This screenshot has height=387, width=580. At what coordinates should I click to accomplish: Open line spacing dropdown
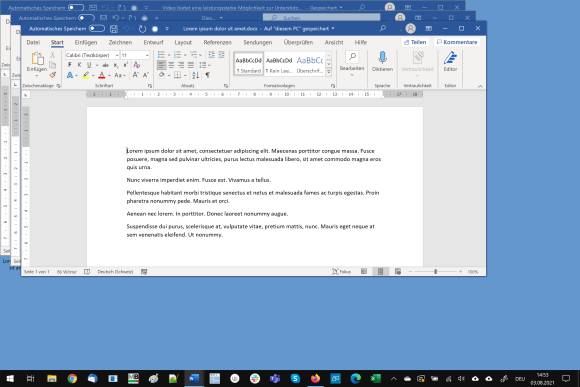(204, 65)
